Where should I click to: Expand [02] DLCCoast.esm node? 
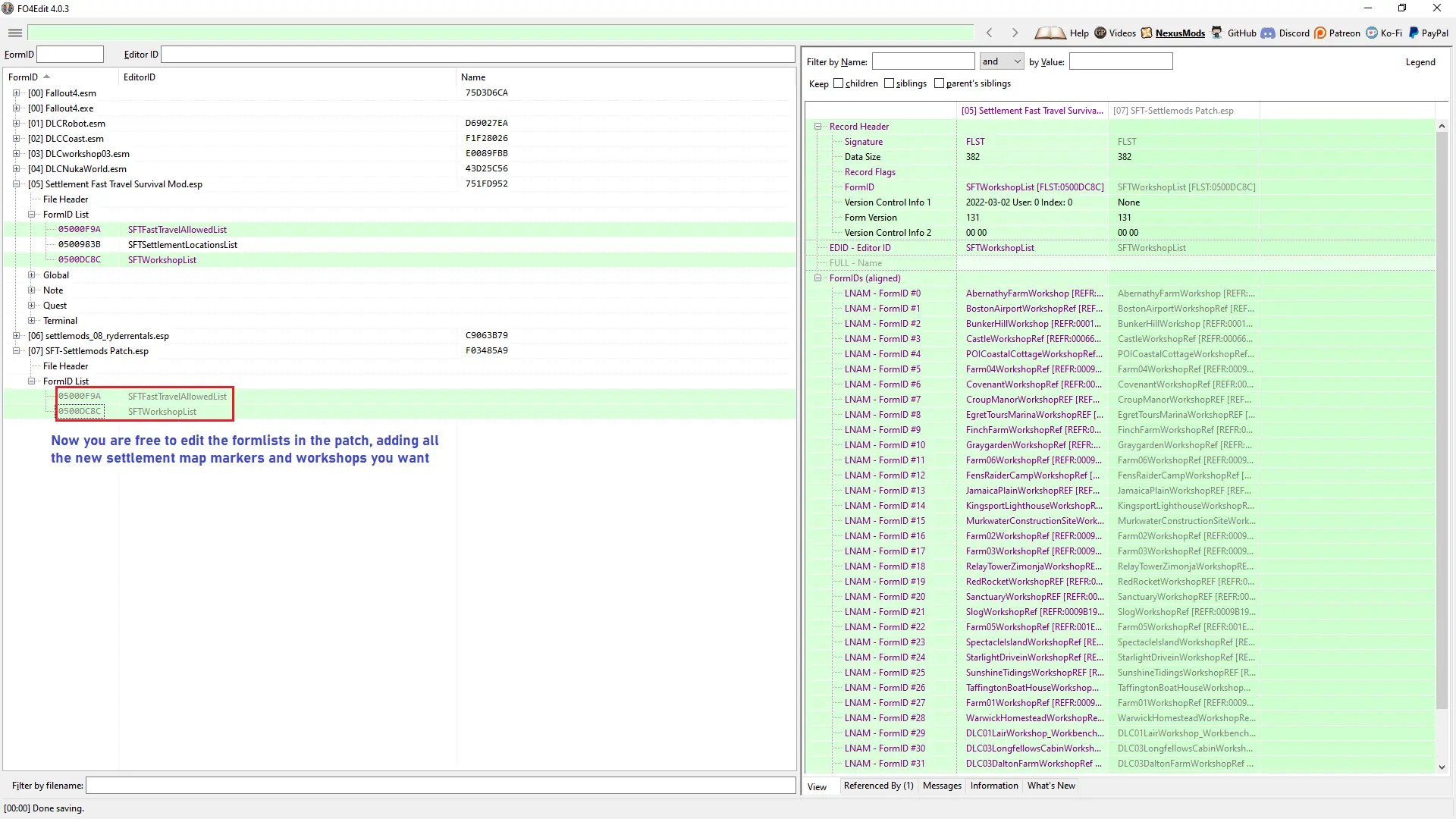[x=16, y=139]
